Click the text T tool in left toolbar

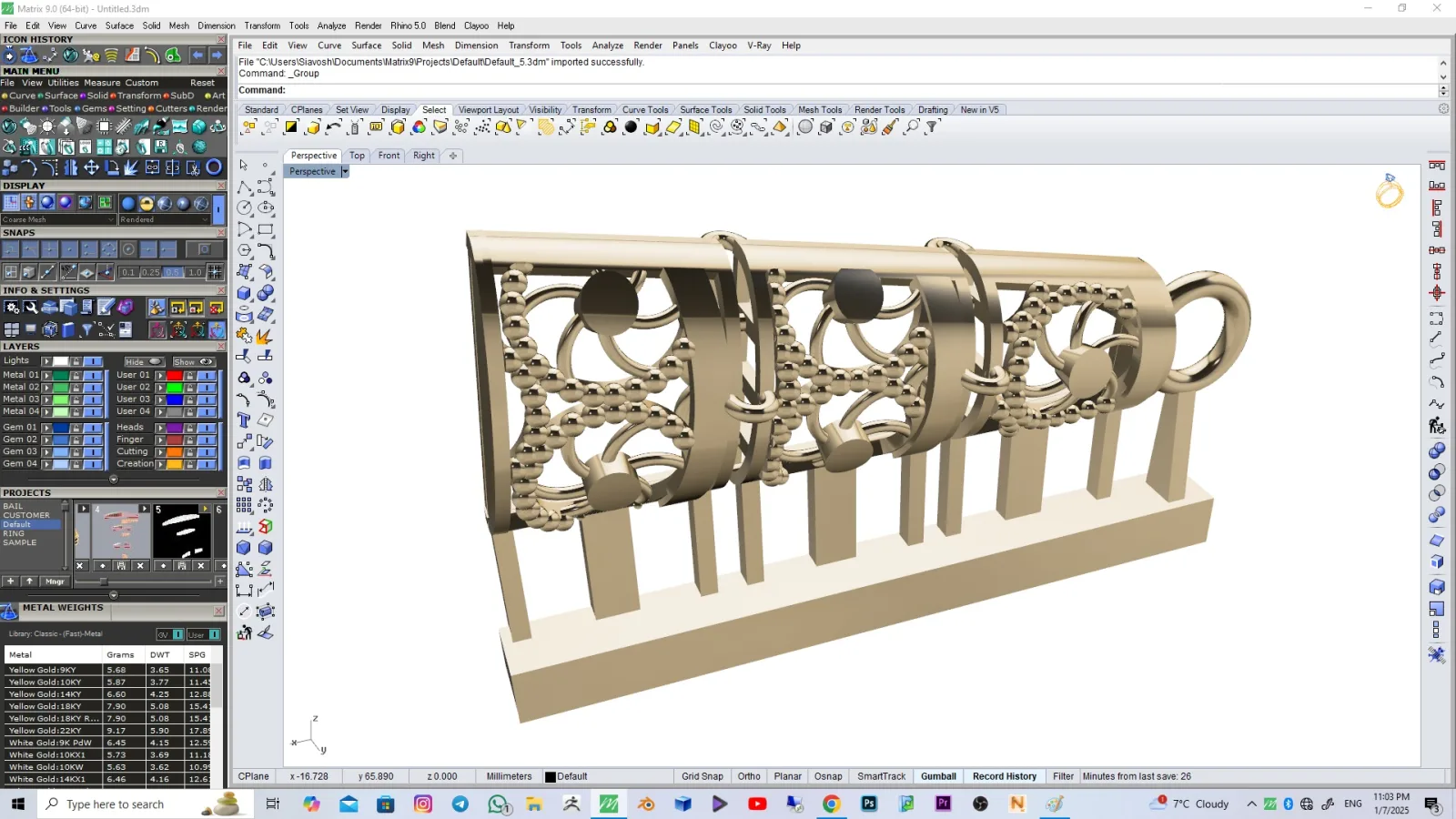(x=244, y=420)
